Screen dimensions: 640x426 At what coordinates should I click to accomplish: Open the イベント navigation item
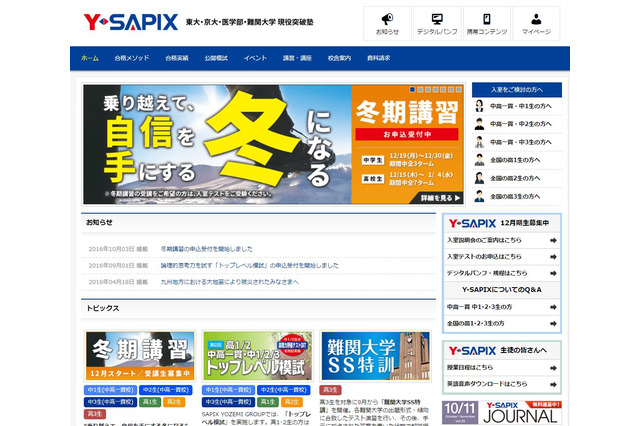(255, 58)
